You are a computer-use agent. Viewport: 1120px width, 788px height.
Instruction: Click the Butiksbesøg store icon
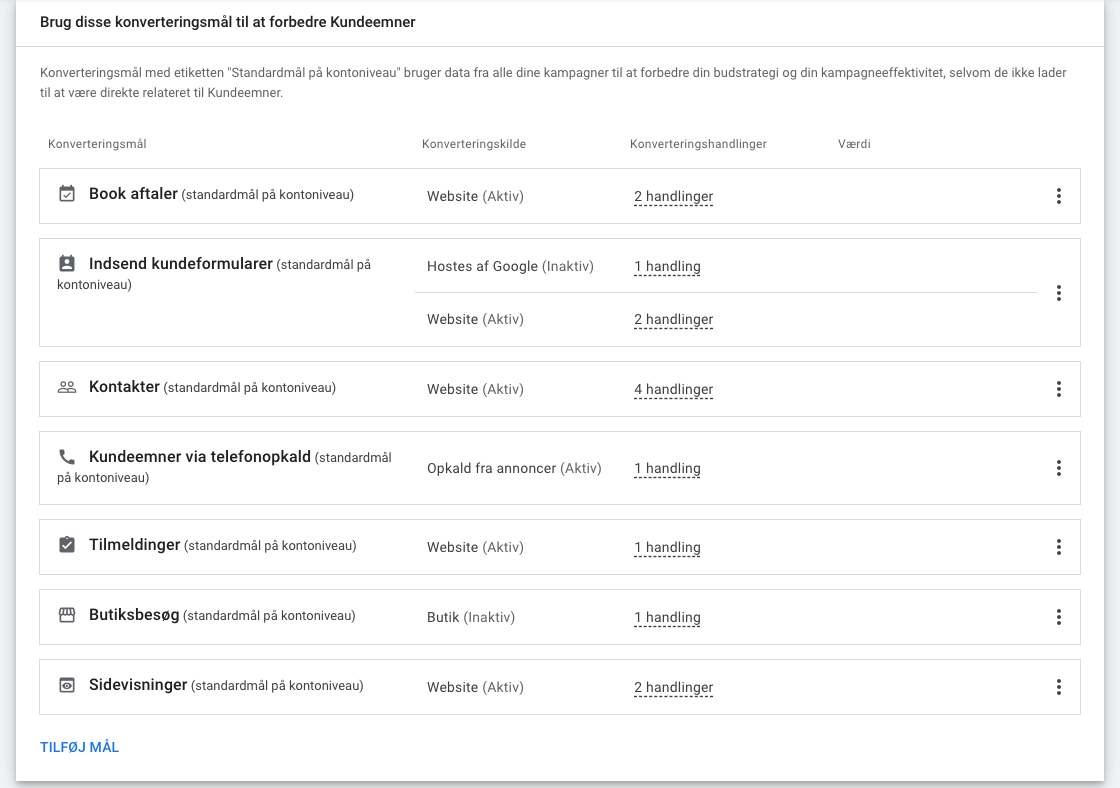click(66, 615)
